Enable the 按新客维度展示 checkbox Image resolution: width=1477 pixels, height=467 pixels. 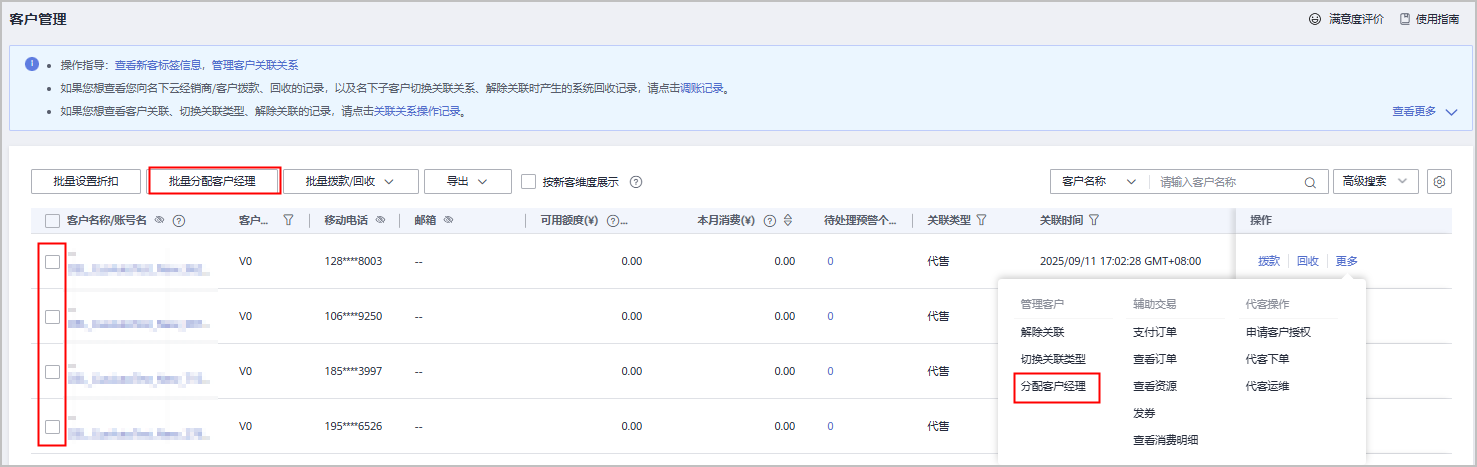point(530,182)
